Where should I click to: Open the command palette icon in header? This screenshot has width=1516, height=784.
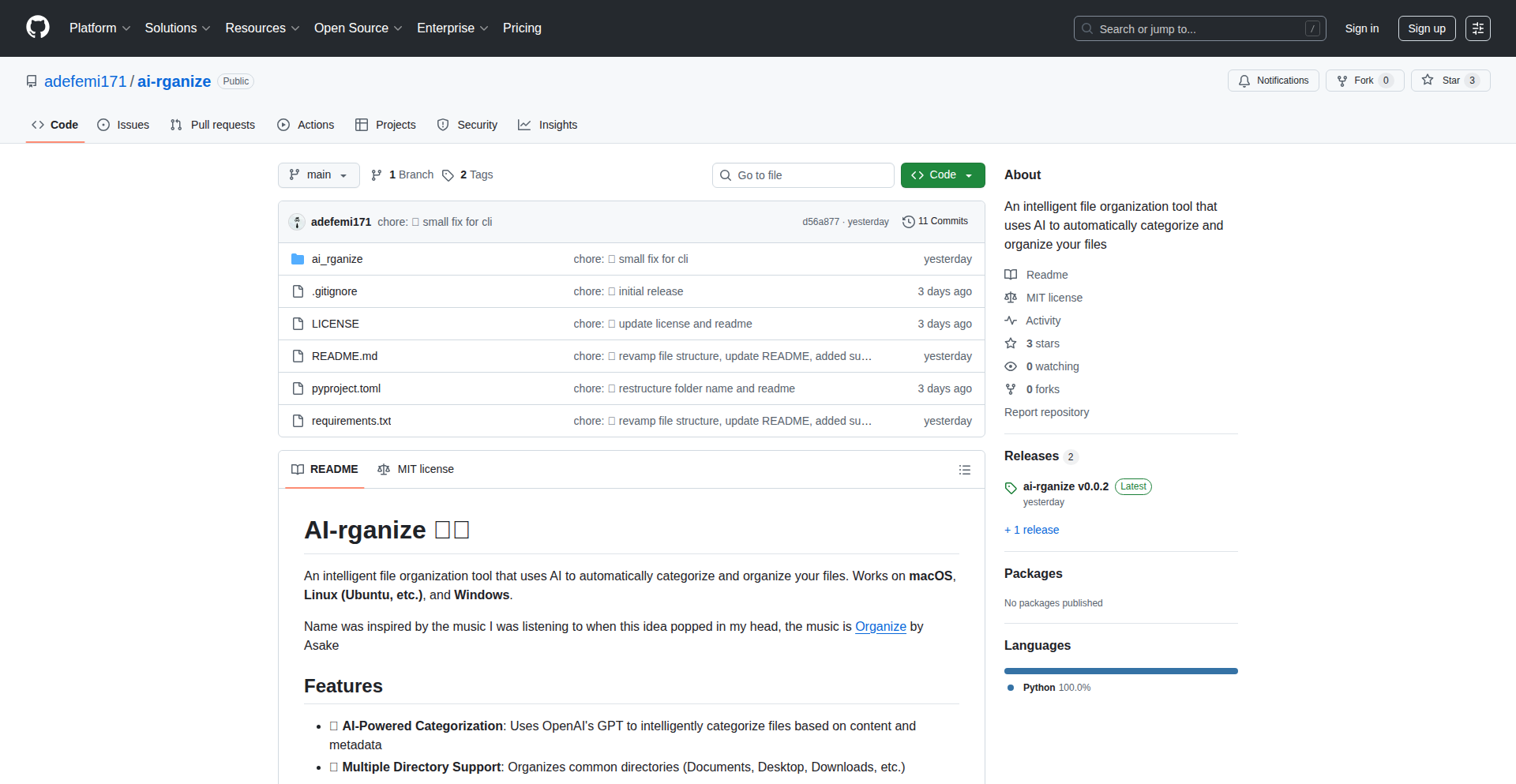click(x=1477, y=28)
